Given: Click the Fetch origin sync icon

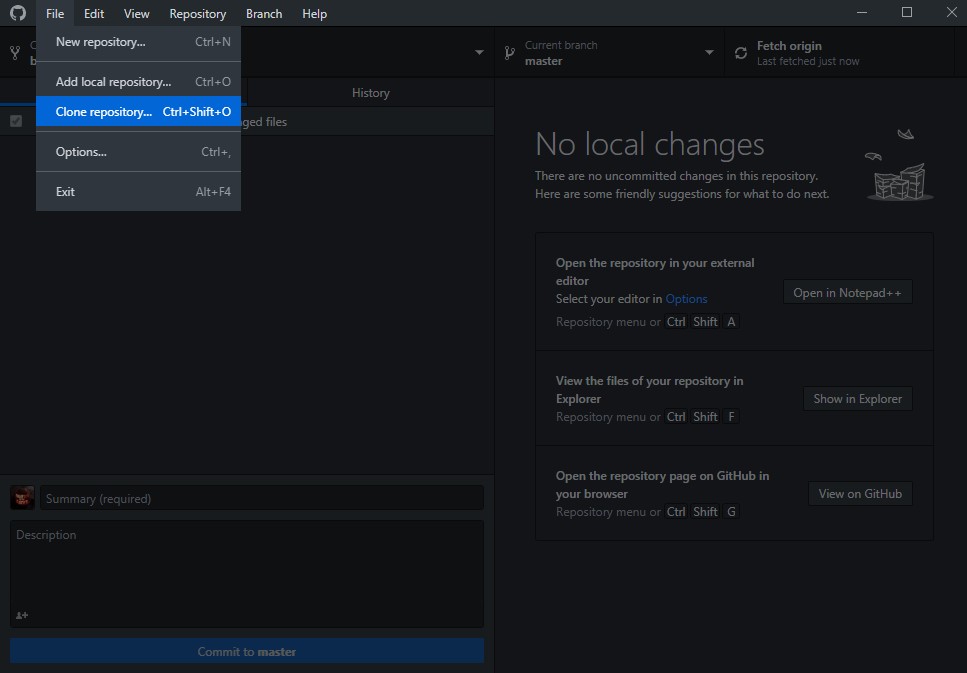Looking at the screenshot, I should pyautogui.click(x=741, y=53).
